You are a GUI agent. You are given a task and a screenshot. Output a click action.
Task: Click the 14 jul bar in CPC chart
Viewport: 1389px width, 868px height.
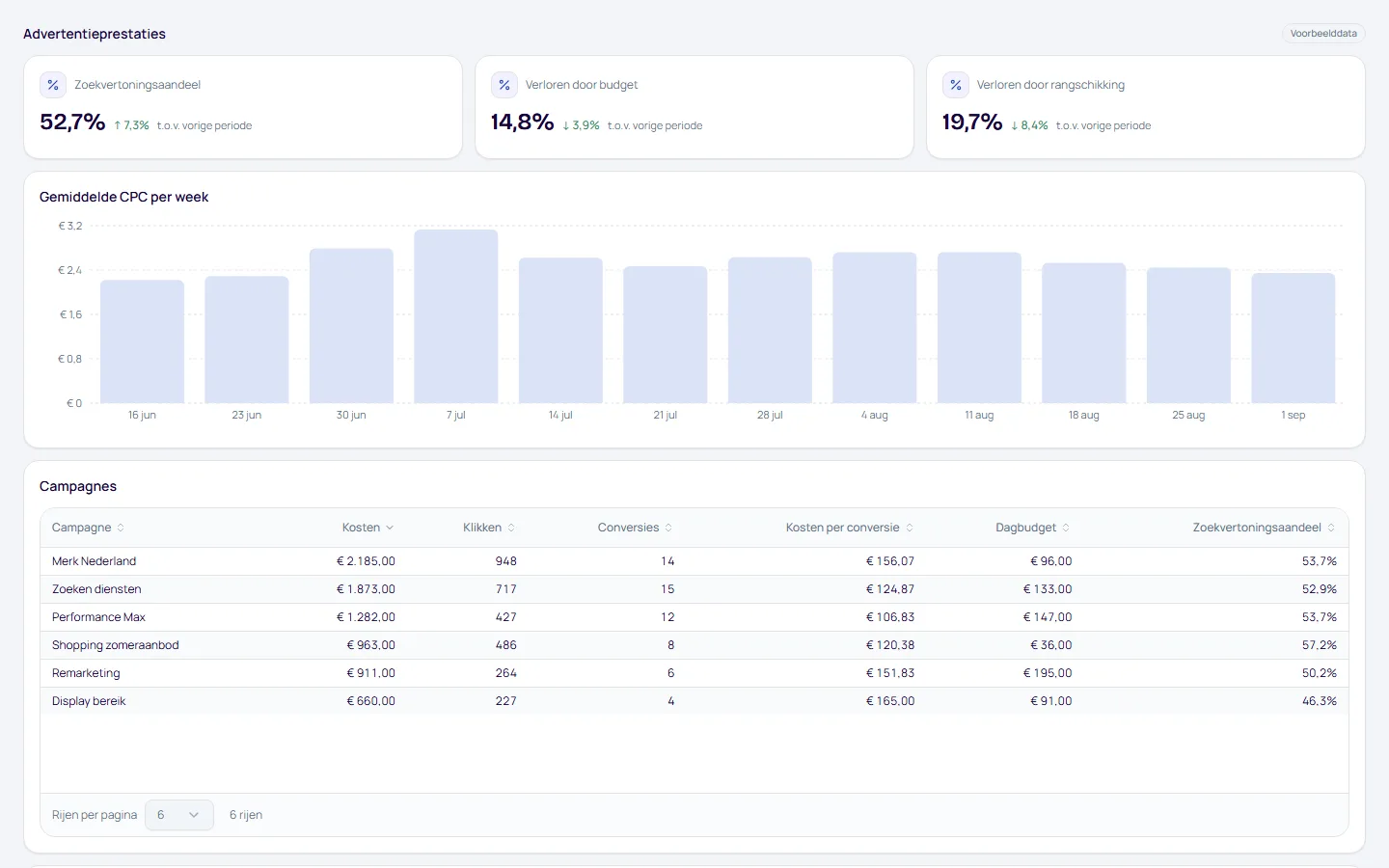[560, 330]
